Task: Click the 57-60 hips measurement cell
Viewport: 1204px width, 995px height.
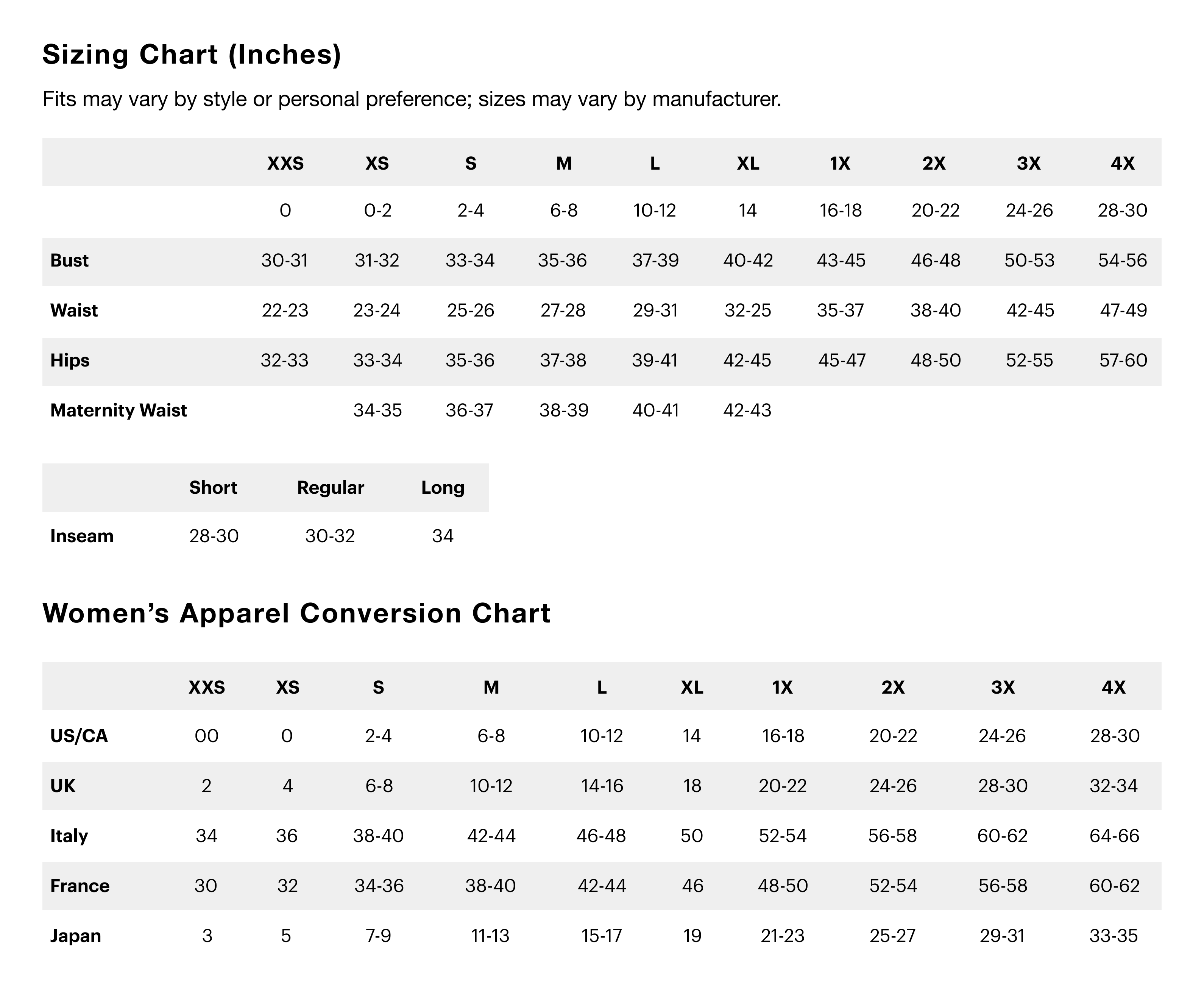Action: 1123,360
